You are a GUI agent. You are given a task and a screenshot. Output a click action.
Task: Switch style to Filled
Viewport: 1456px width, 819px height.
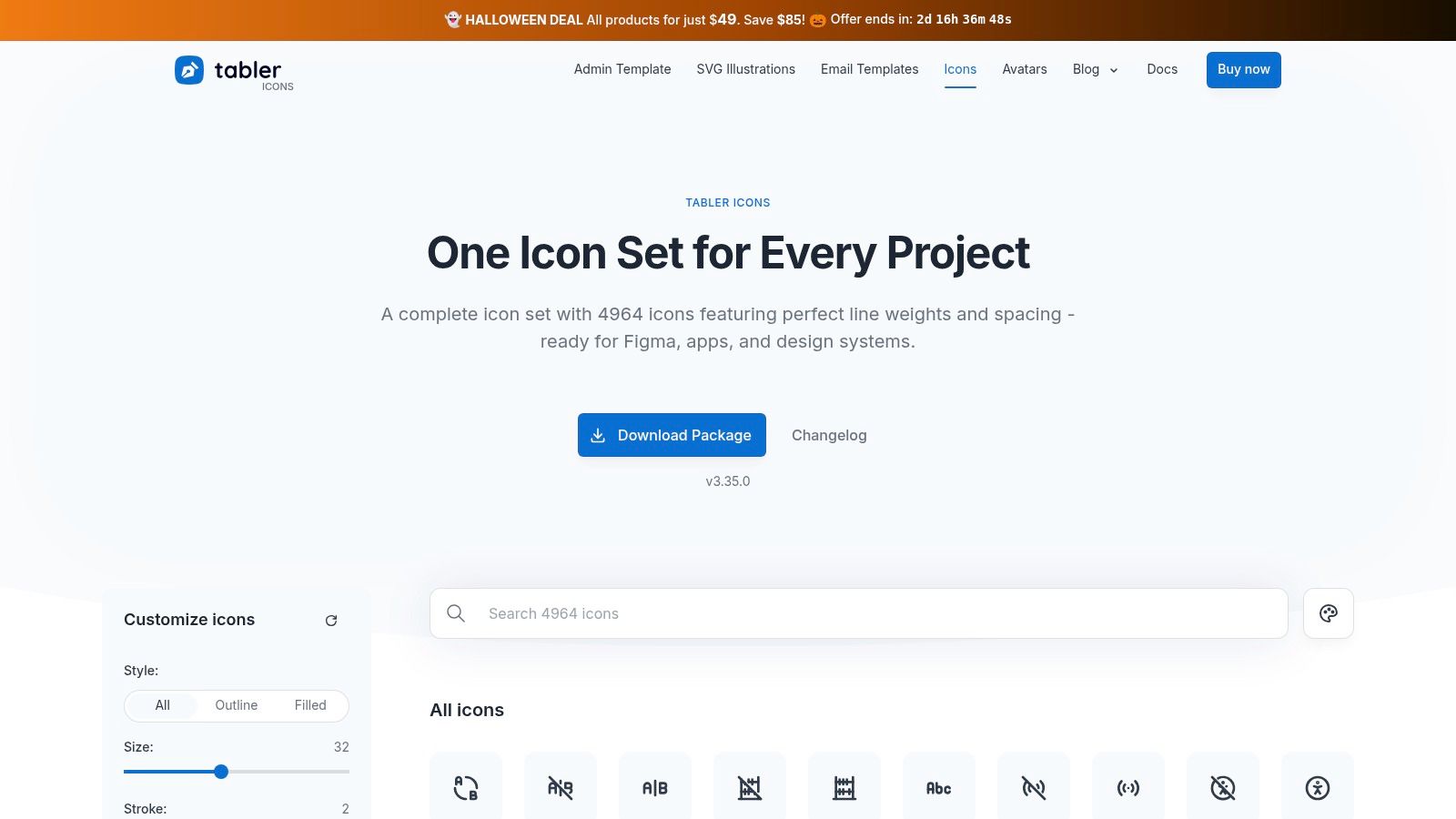(x=310, y=705)
